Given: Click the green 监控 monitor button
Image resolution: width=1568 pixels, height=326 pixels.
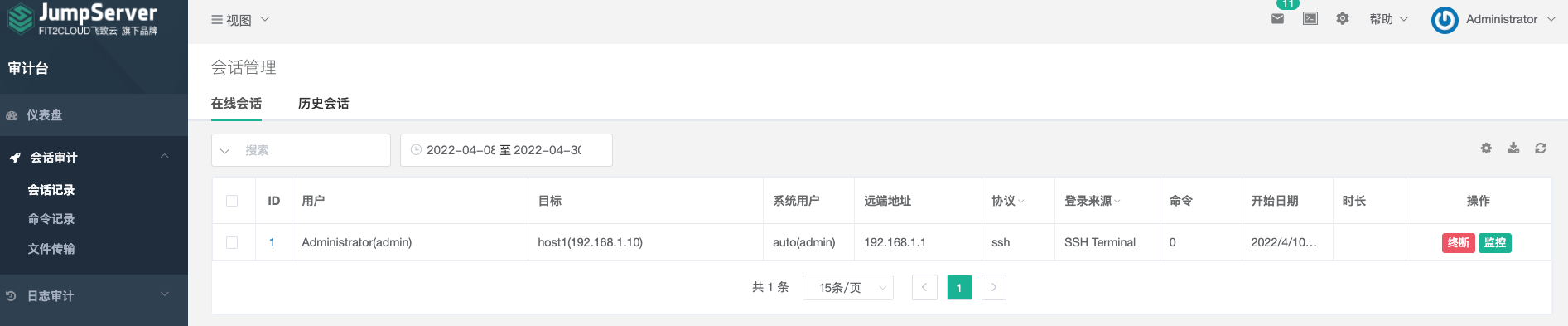Looking at the screenshot, I should [1494, 243].
